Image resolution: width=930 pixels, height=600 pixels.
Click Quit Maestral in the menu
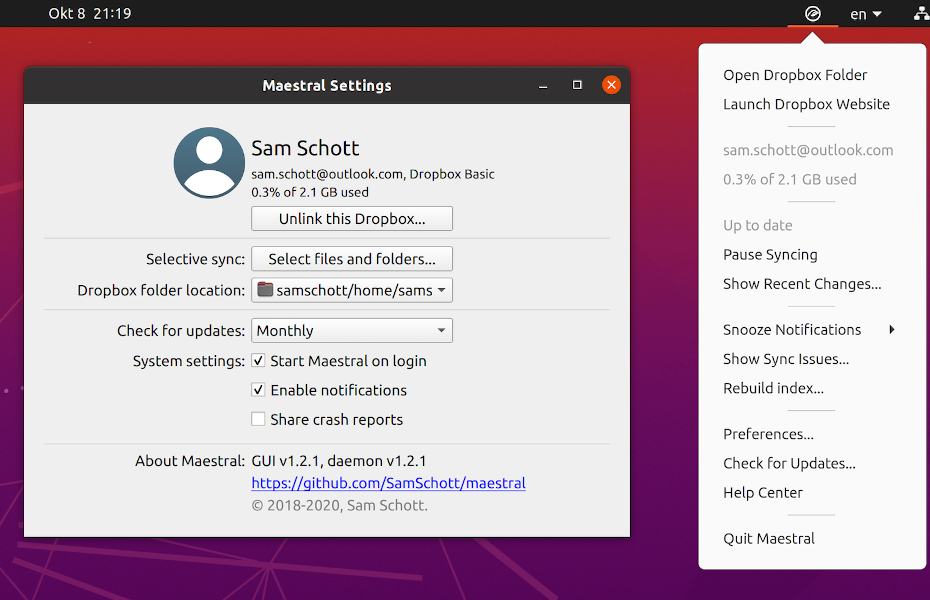768,539
